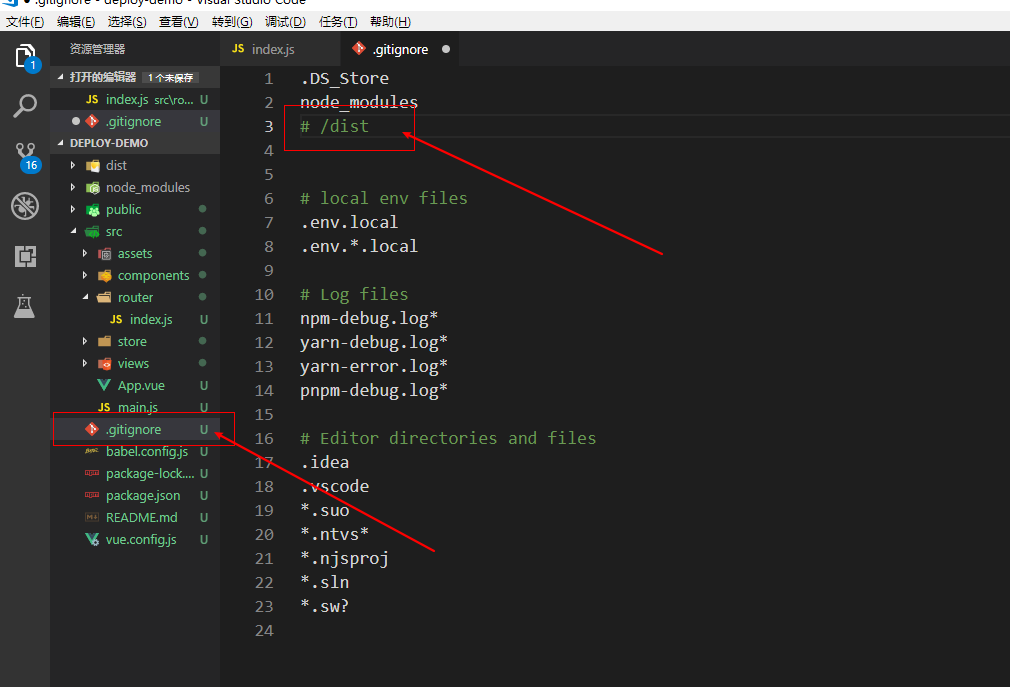Image resolution: width=1010 pixels, height=687 pixels.
Task: Click editor line number 3
Action: tap(269, 126)
